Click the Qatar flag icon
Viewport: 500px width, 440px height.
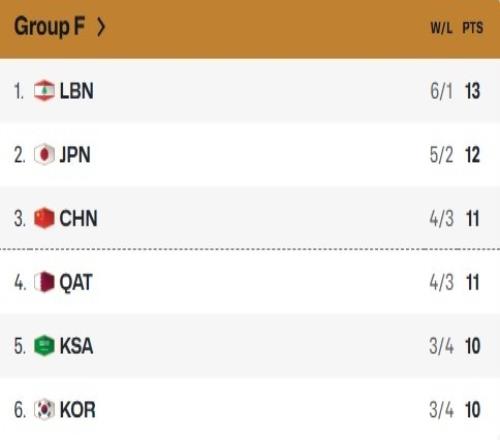click(x=44, y=282)
